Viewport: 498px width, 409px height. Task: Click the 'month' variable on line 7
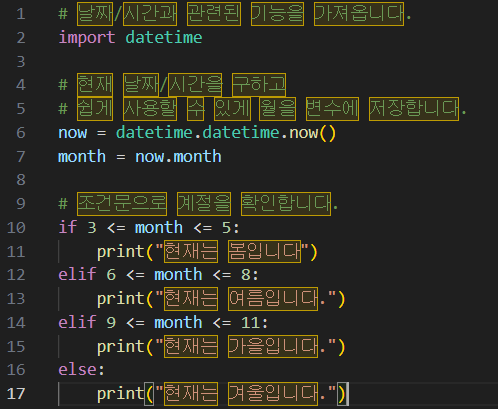pos(82,156)
